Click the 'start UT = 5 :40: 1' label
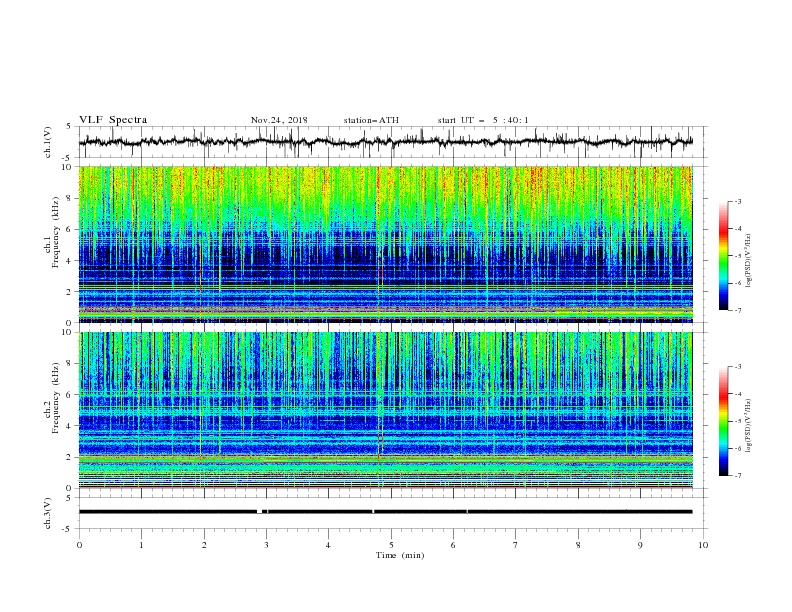Viewport: 792px width, 612px height. [483, 120]
